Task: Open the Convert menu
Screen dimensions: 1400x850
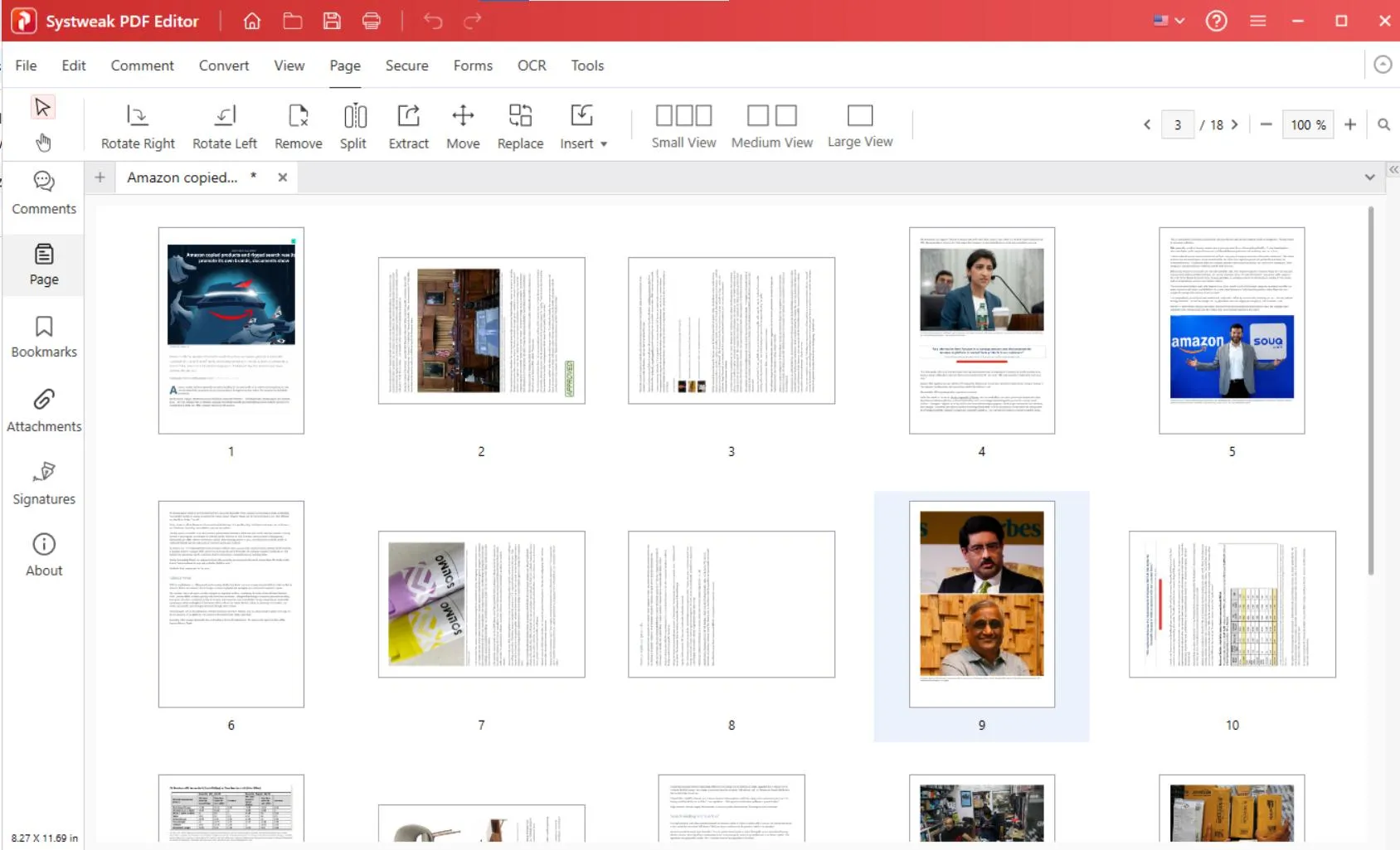Action: pos(223,66)
